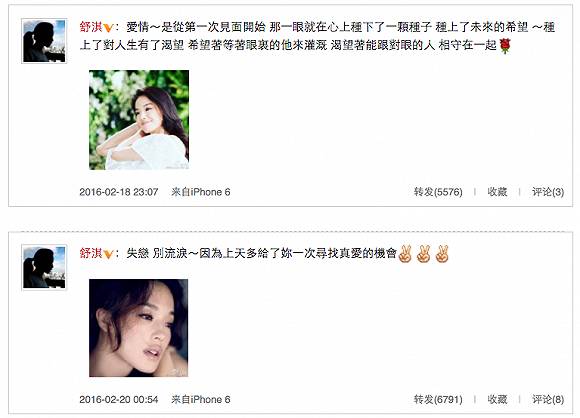Click verified badge beside 舒淇 in second post
580x418 pixels.
[108, 254]
